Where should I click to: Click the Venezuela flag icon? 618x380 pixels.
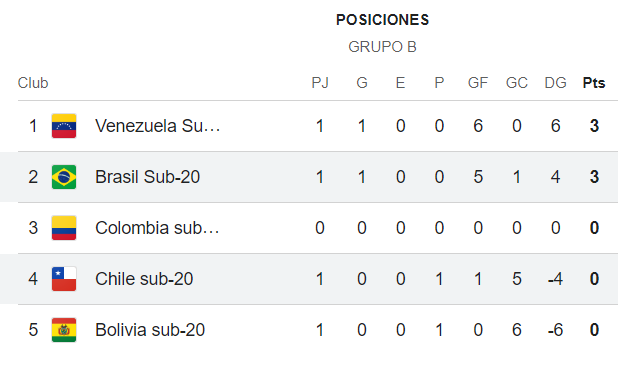64,126
